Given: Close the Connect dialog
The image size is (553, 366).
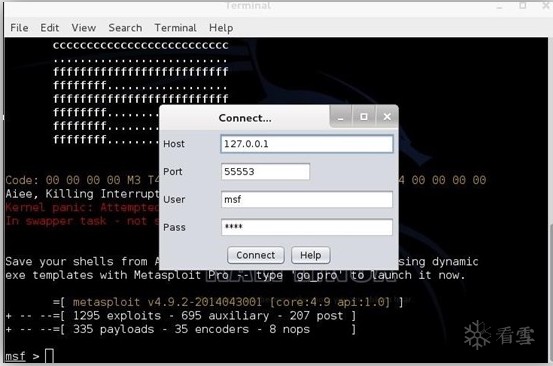Looking at the screenshot, I should pyautogui.click(x=387, y=117).
